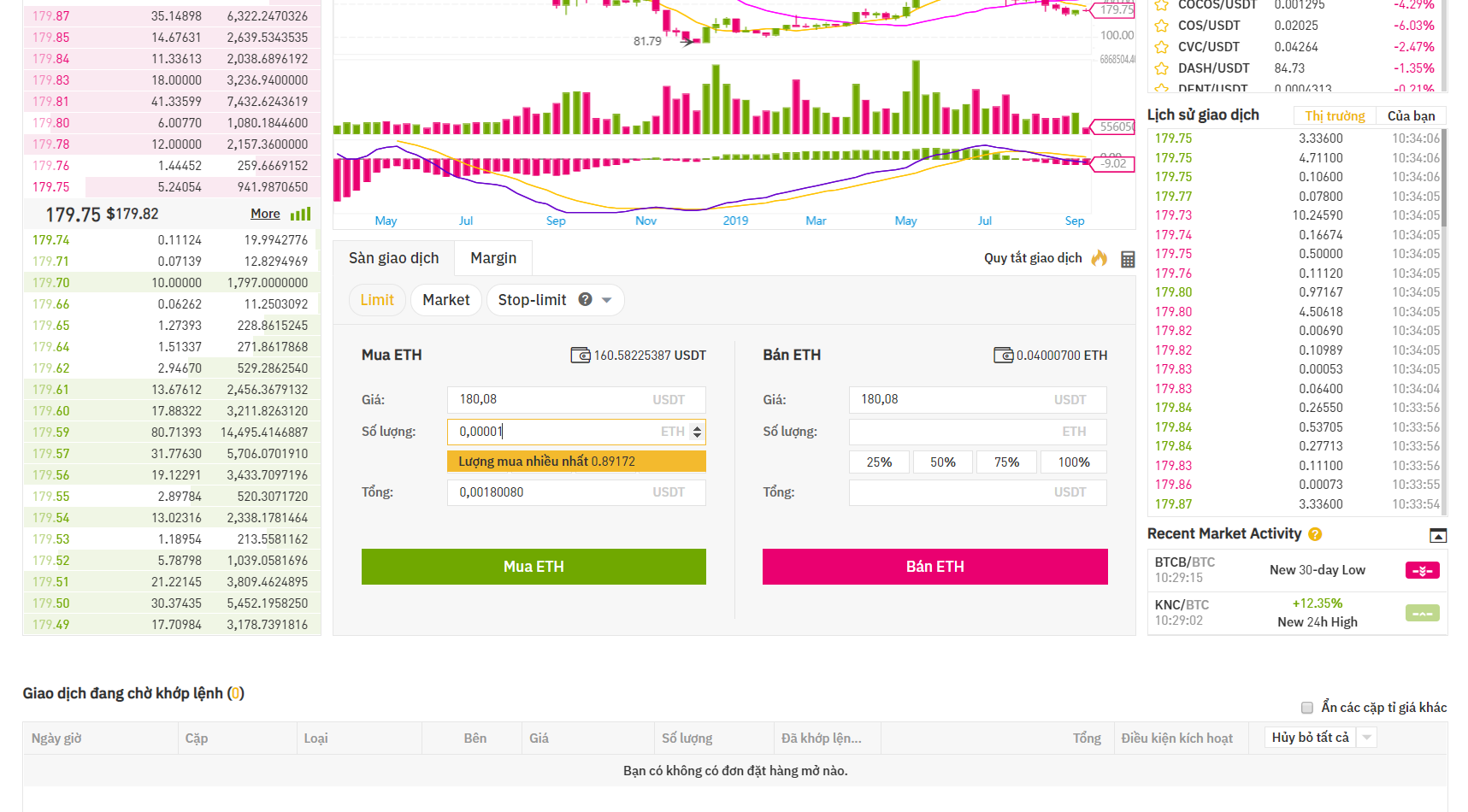Image resolution: width=1468 pixels, height=812 pixels.
Task: Select the Market order type
Action: pos(445,300)
